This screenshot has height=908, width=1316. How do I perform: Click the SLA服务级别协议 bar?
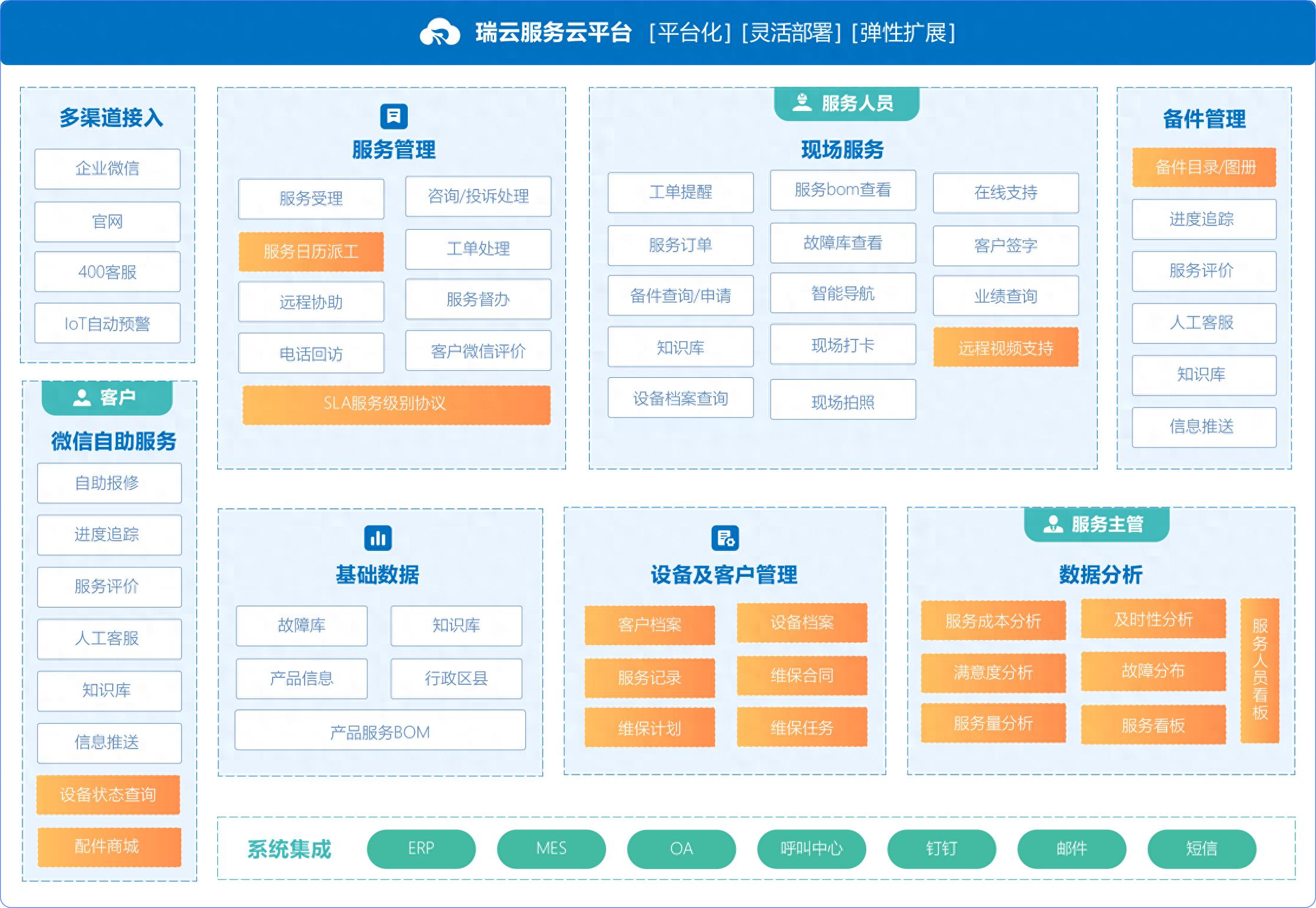pyautogui.click(x=396, y=404)
